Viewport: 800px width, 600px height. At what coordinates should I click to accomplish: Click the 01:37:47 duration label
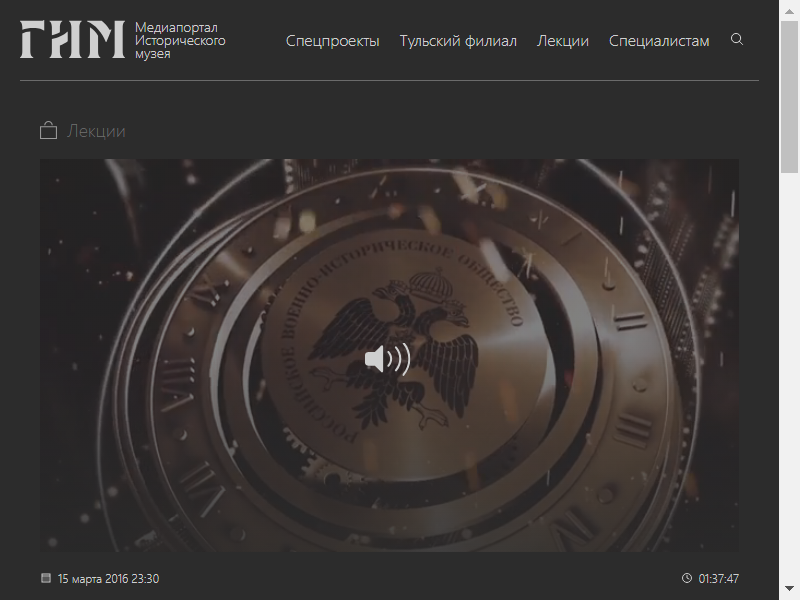[718, 579]
